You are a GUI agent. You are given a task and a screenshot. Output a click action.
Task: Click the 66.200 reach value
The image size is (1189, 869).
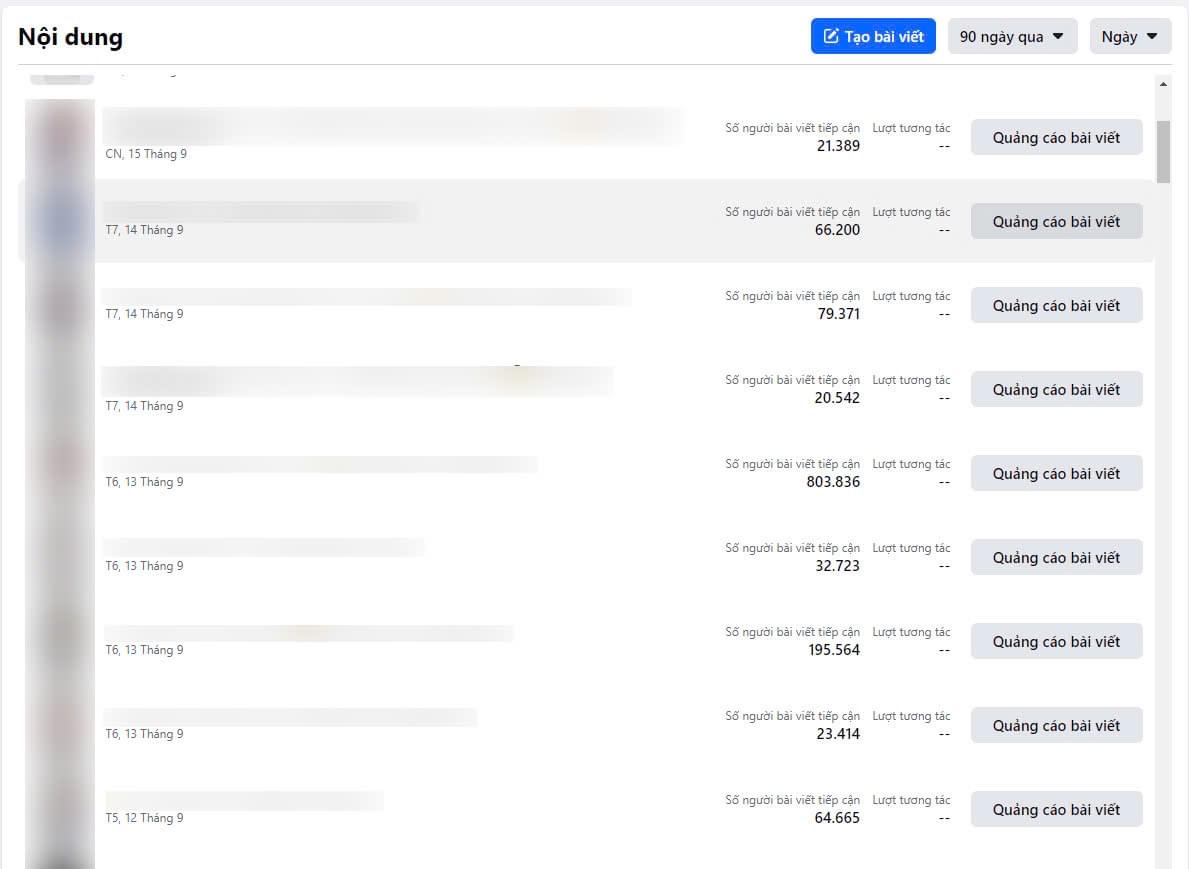point(837,230)
